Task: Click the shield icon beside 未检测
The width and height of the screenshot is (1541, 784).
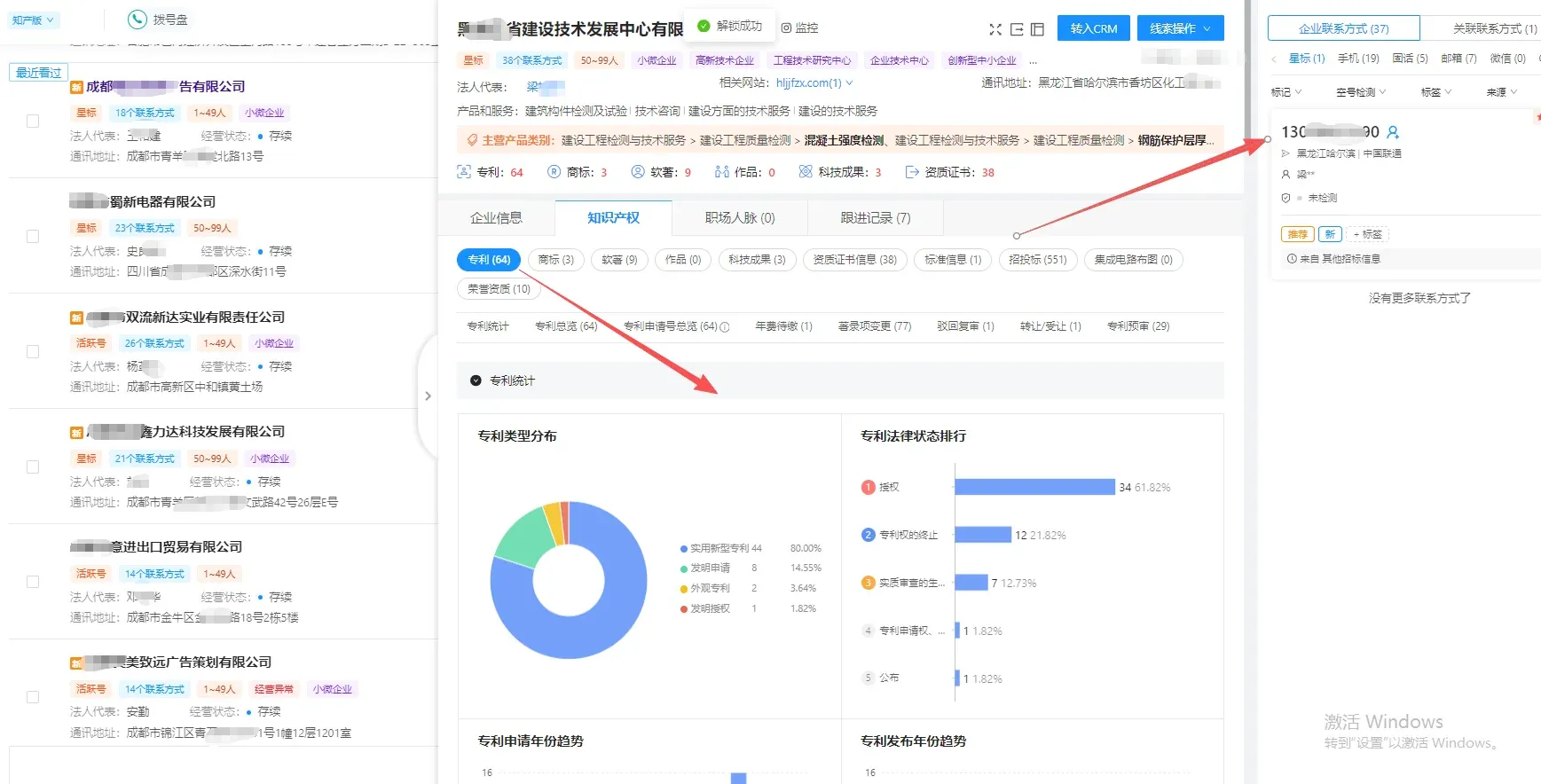Action: pyautogui.click(x=1285, y=198)
